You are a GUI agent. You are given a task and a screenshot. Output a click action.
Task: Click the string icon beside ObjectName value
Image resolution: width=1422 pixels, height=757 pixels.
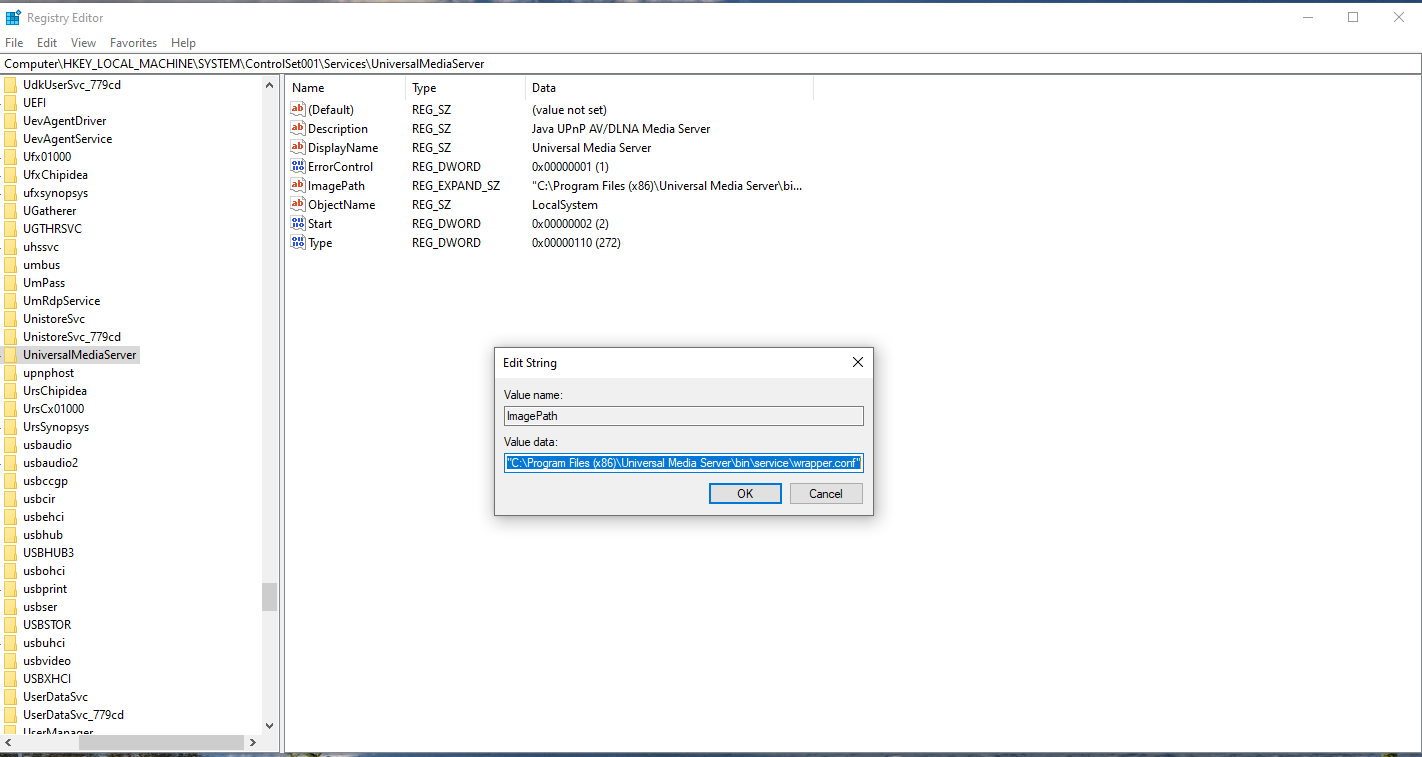[x=297, y=204]
